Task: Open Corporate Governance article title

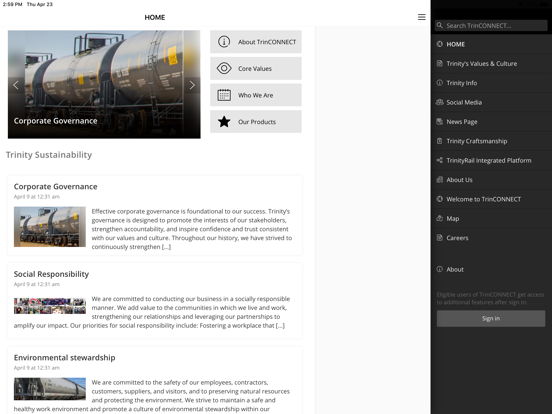Action: (55, 187)
